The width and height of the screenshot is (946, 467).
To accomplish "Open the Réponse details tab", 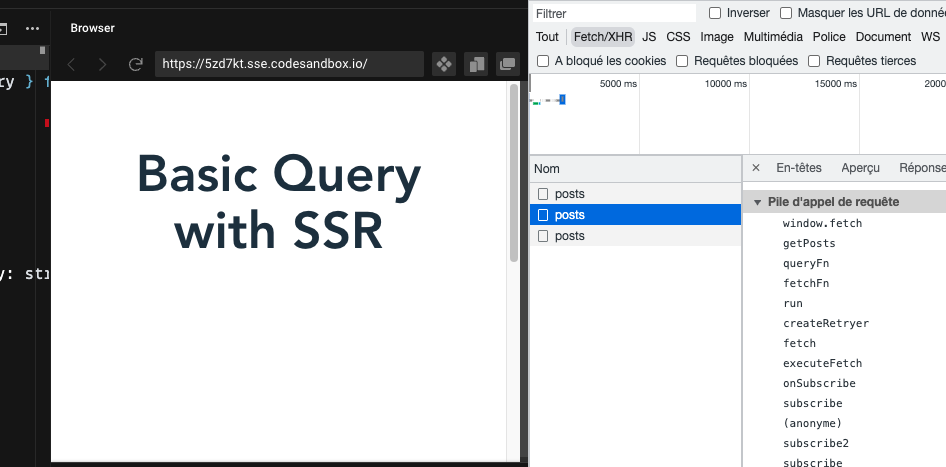I will (922, 168).
